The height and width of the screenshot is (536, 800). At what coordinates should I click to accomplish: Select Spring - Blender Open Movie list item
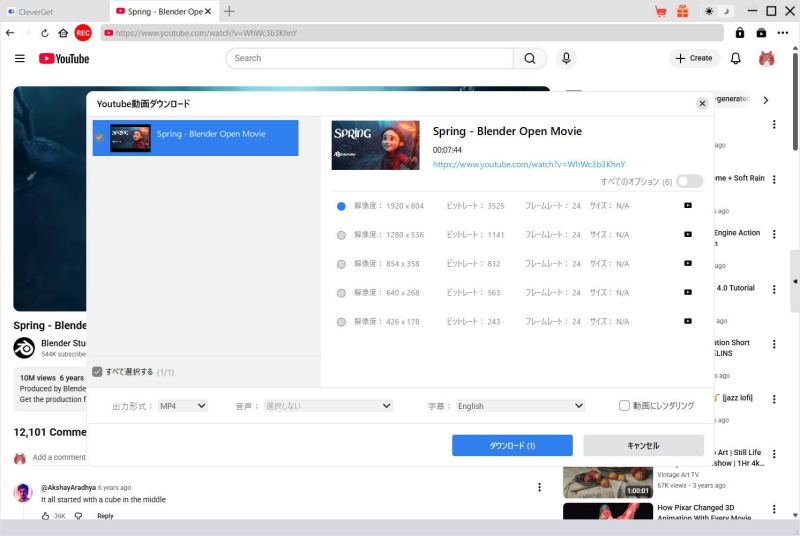tap(195, 138)
